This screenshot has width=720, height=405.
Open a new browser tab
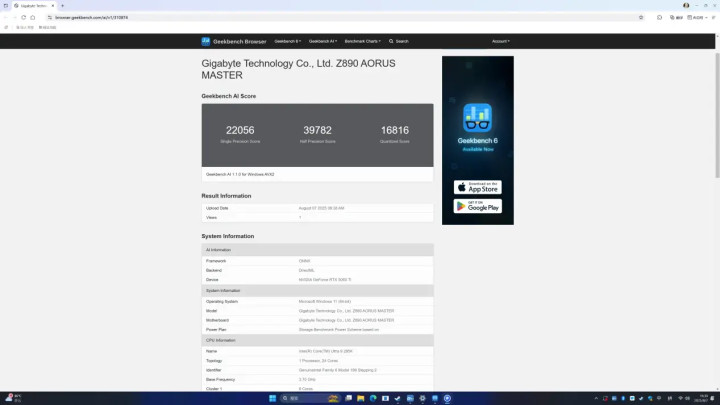coord(62,6)
